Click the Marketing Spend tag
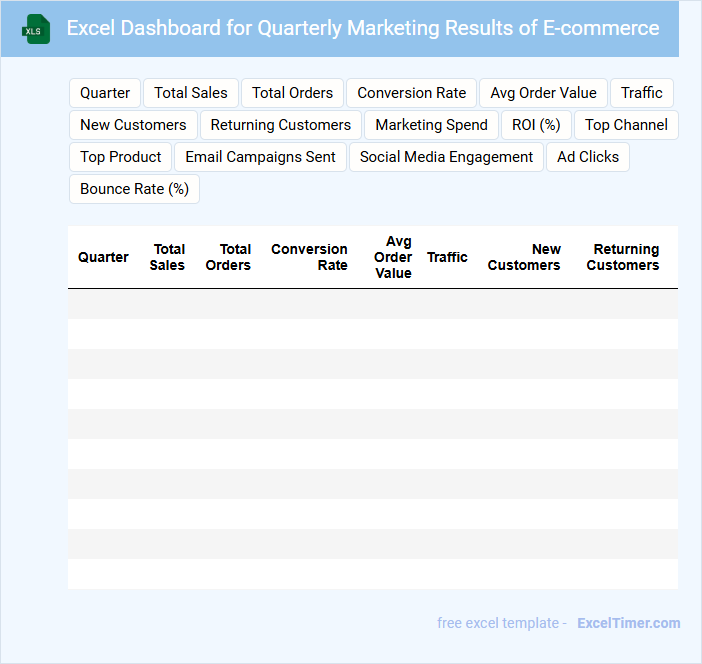Image resolution: width=702 pixels, height=664 pixels. (431, 125)
